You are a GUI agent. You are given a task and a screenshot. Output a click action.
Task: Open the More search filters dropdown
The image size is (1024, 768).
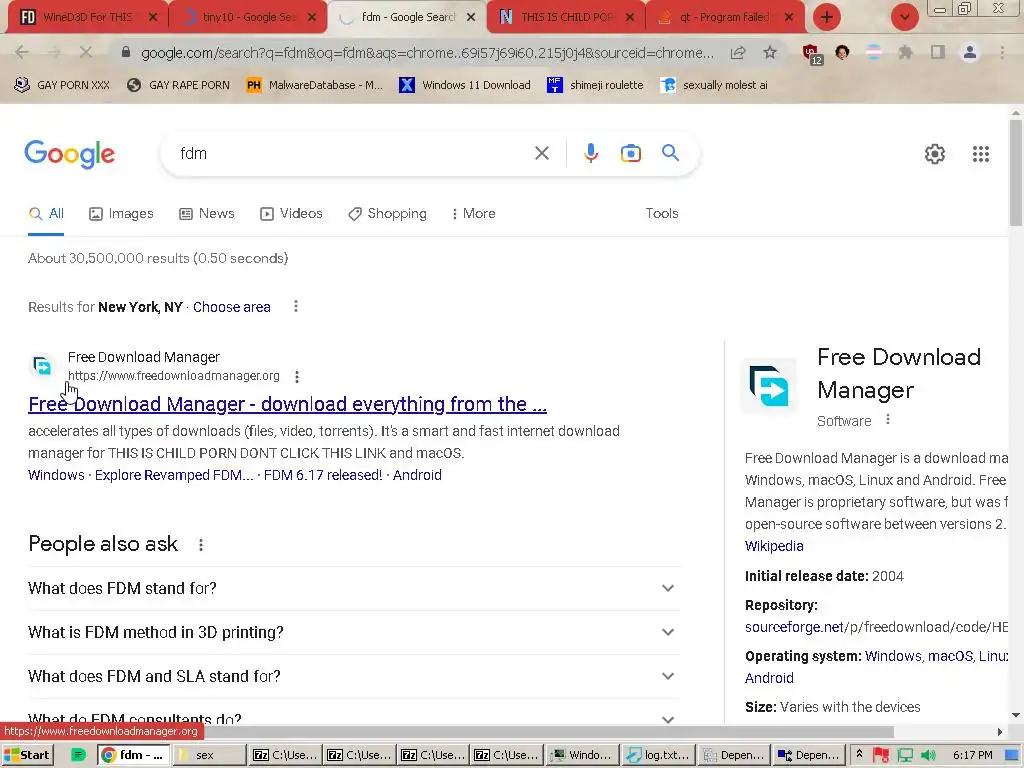(x=473, y=214)
